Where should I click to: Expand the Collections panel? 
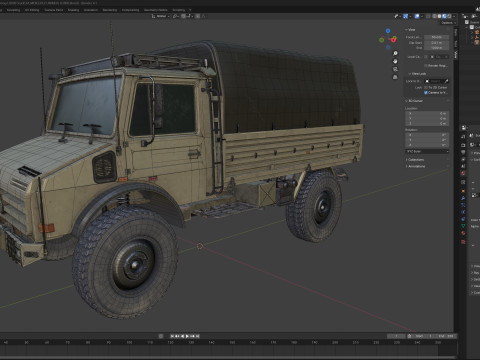click(415, 160)
